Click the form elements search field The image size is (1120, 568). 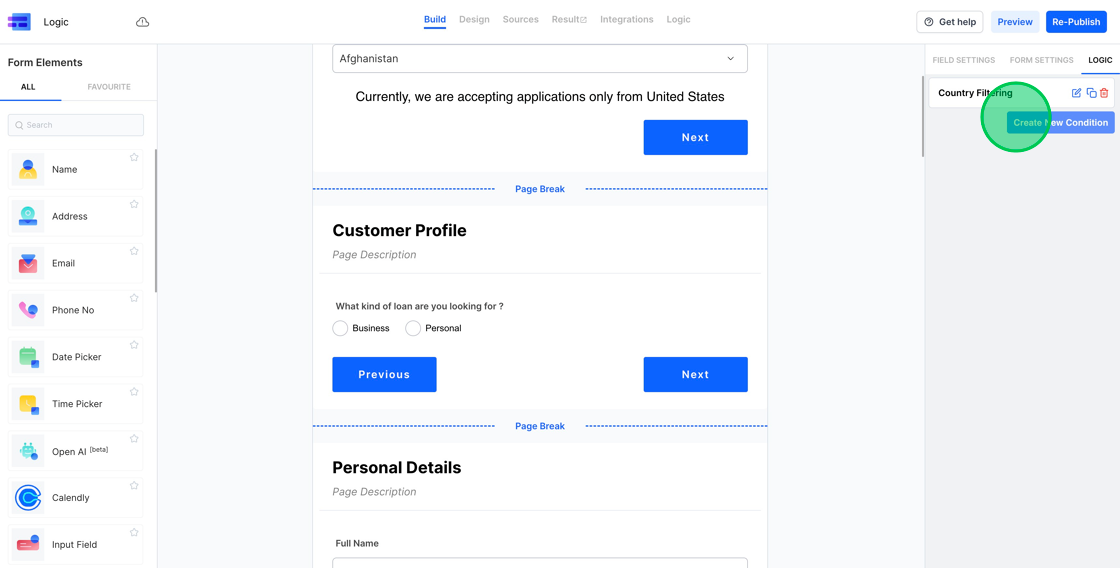pyautogui.click(x=76, y=125)
